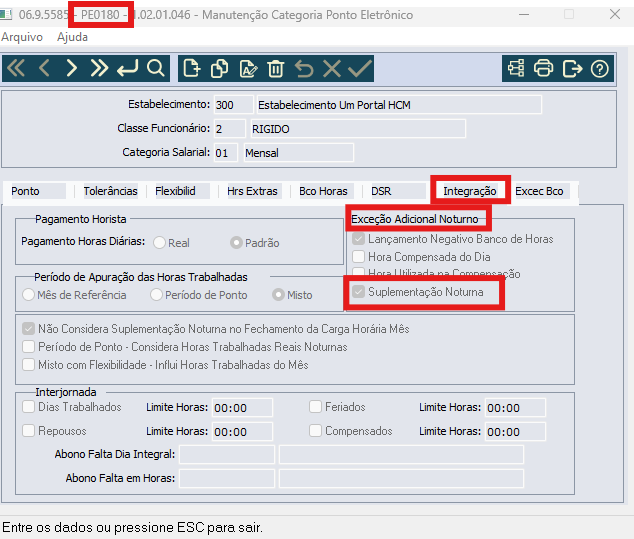This screenshot has width=634, height=539.
Task: Go to next record arrow
Action: pyautogui.click(x=72, y=68)
